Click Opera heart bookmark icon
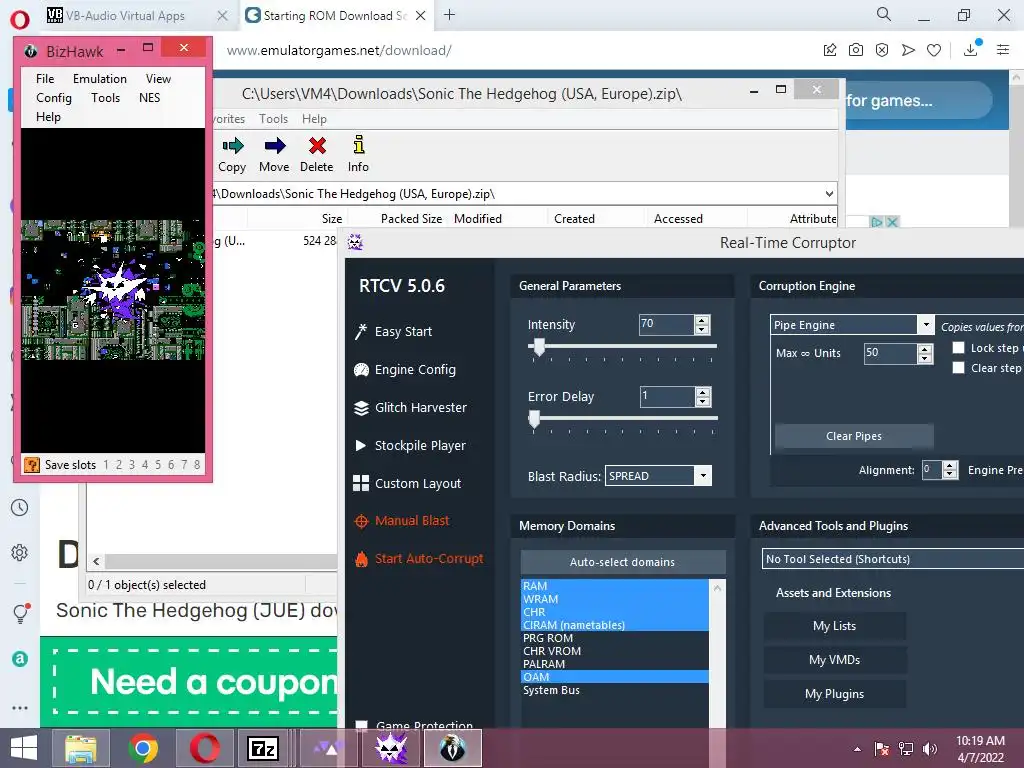 pyautogui.click(x=934, y=50)
